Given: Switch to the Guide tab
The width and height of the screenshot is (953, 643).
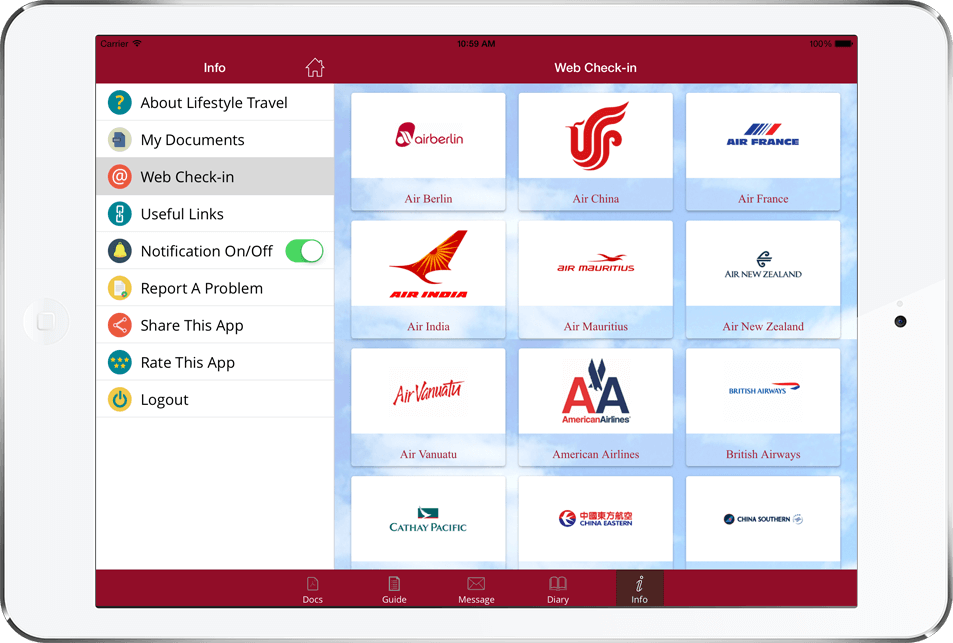Looking at the screenshot, I should (x=394, y=590).
